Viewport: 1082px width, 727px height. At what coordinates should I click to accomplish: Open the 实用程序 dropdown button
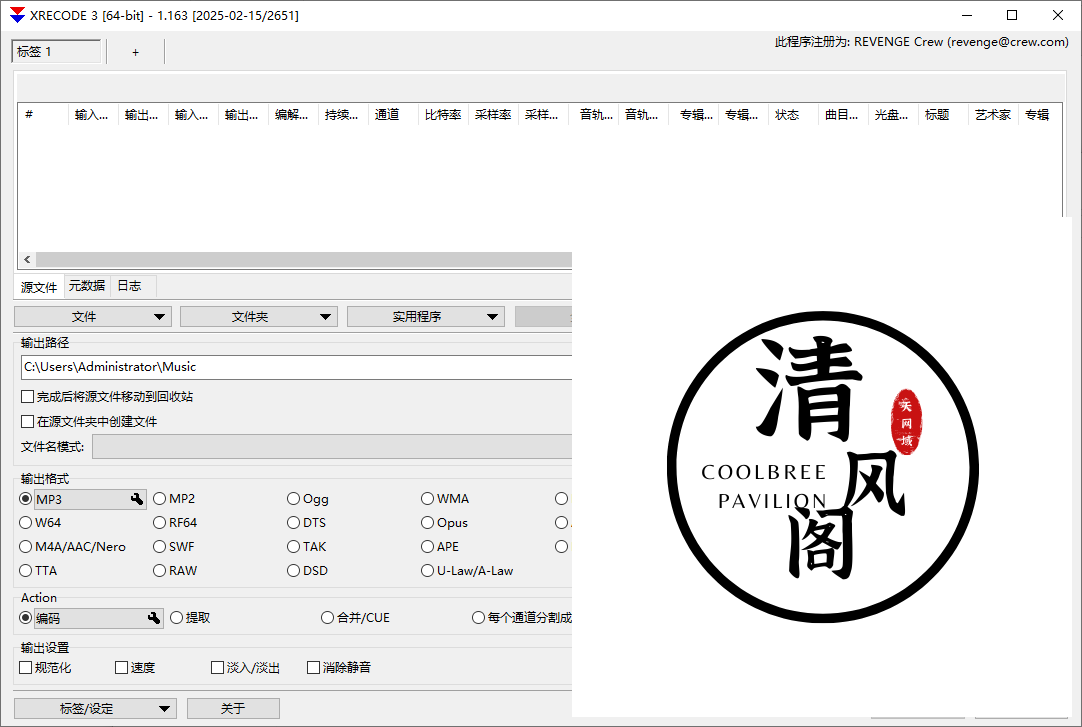[426, 317]
